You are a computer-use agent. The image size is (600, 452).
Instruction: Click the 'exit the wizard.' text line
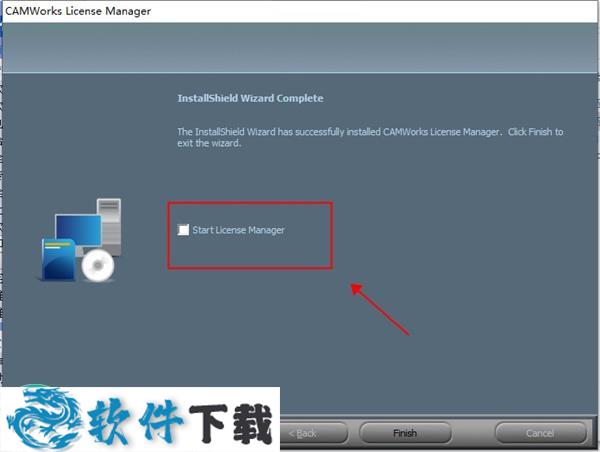tap(209, 143)
